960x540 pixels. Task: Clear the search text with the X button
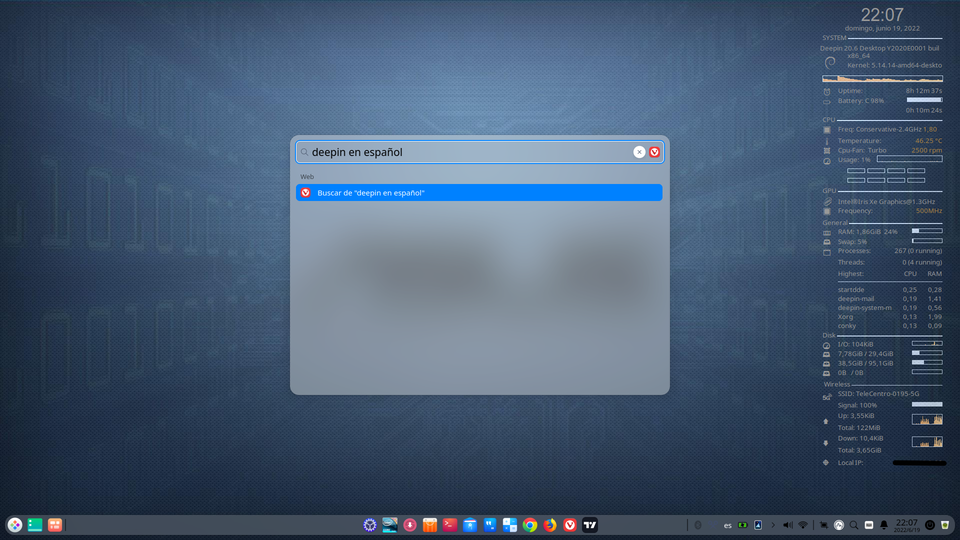639,152
